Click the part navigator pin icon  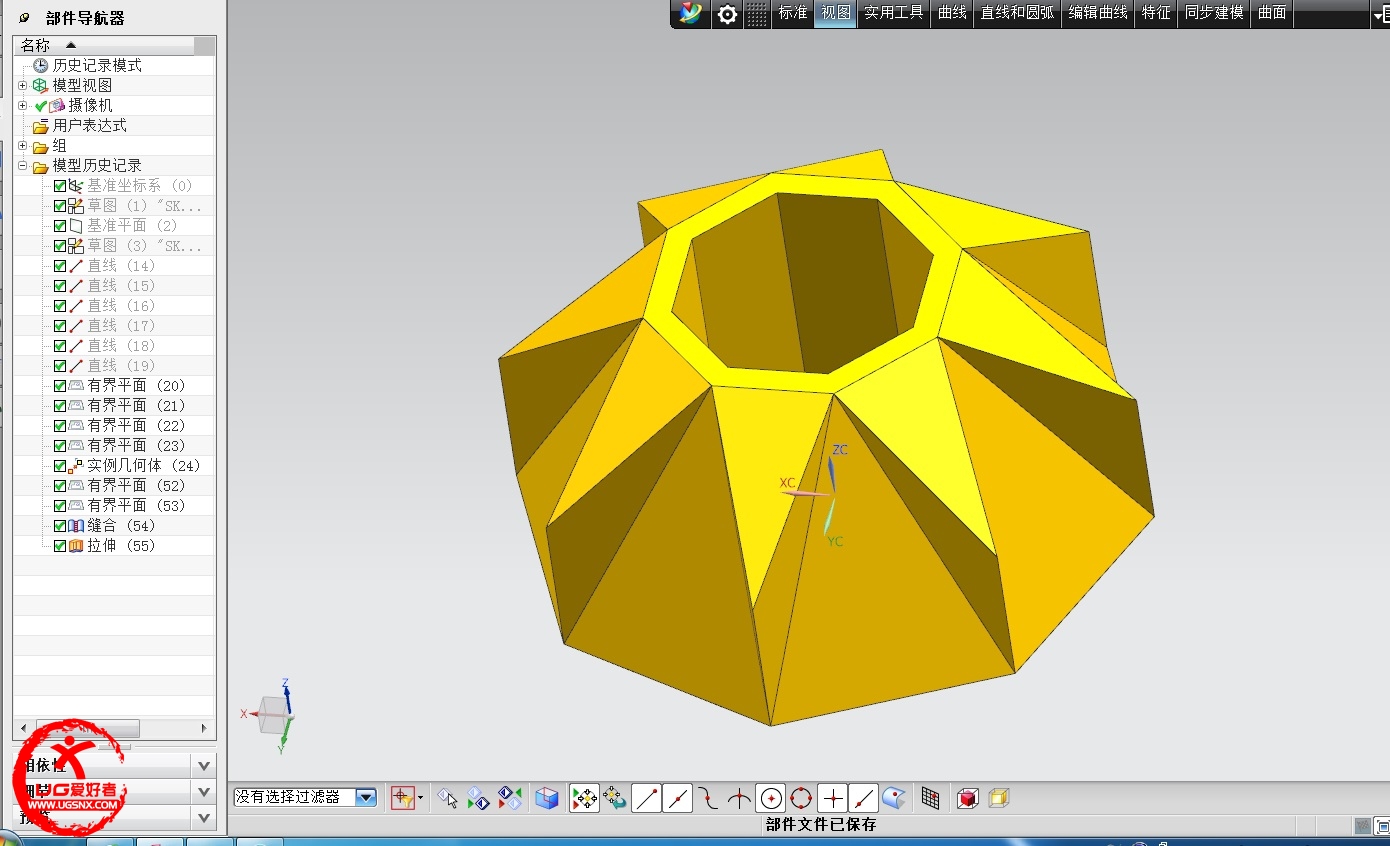pos(24,18)
